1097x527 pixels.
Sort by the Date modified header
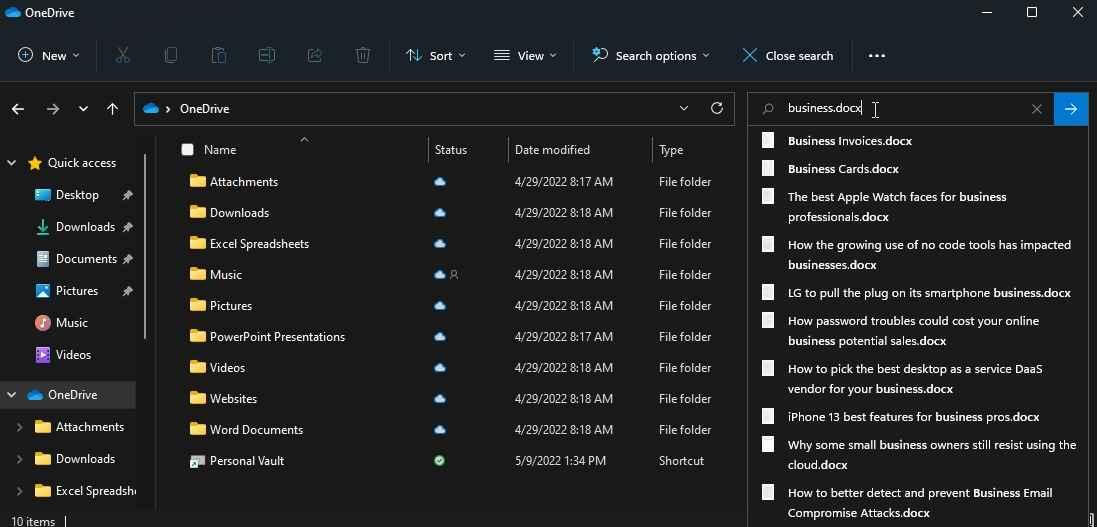[552, 150]
